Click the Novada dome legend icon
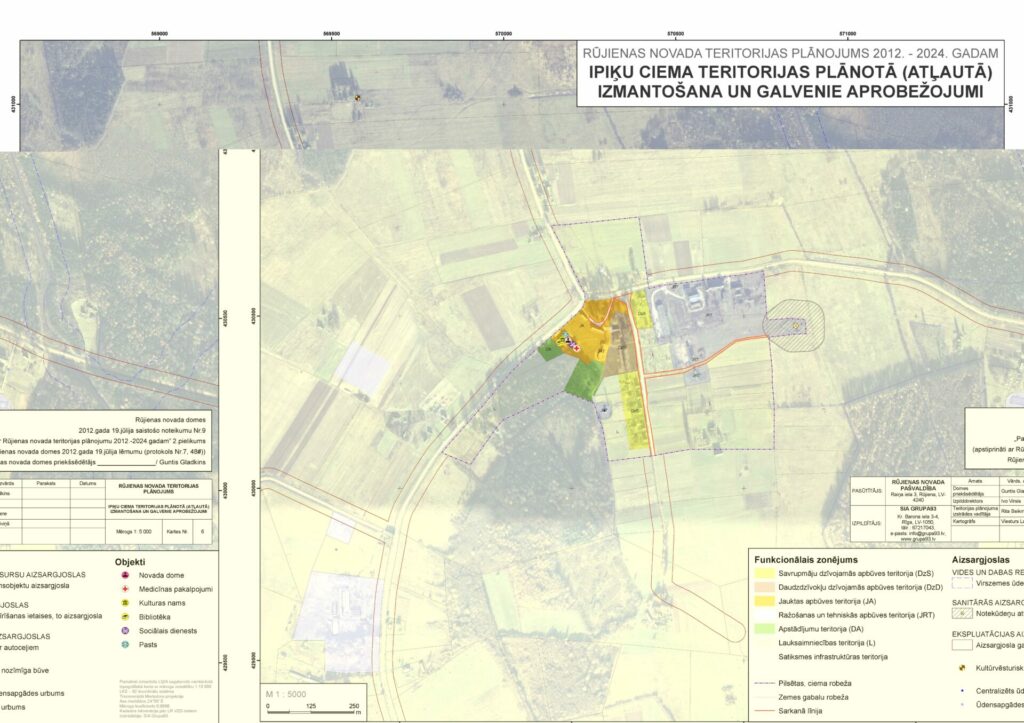Image resolution: width=1024 pixels, height=723 pixels. click(125, 575)
